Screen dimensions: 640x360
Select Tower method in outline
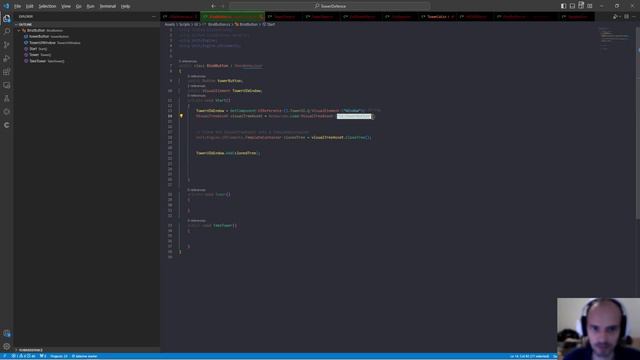point(38,55)
